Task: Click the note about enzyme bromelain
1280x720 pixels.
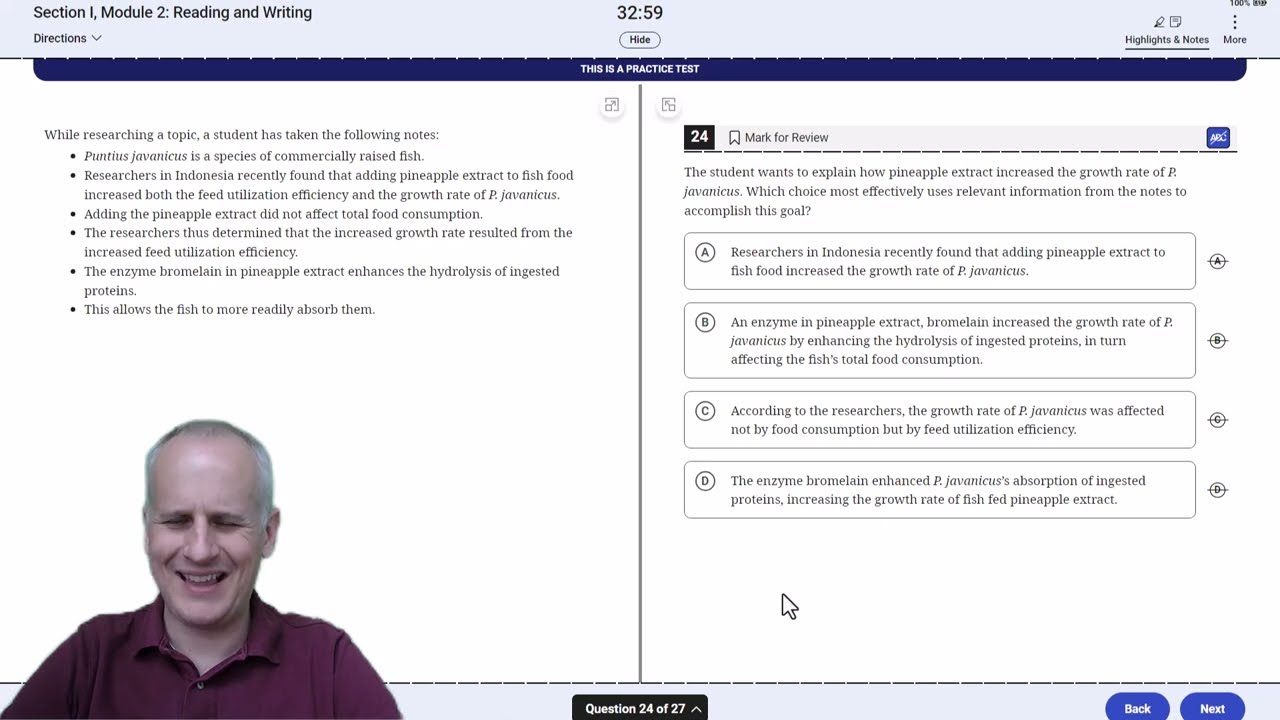Action: click(x=322, y=281)
